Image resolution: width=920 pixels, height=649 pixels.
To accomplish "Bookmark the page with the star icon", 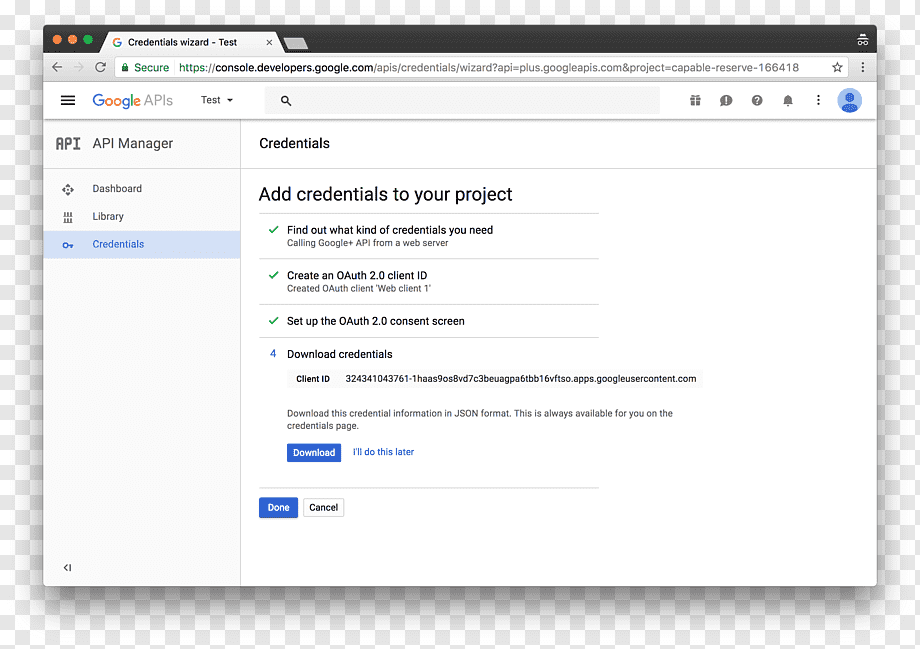I will coord(837,67).
